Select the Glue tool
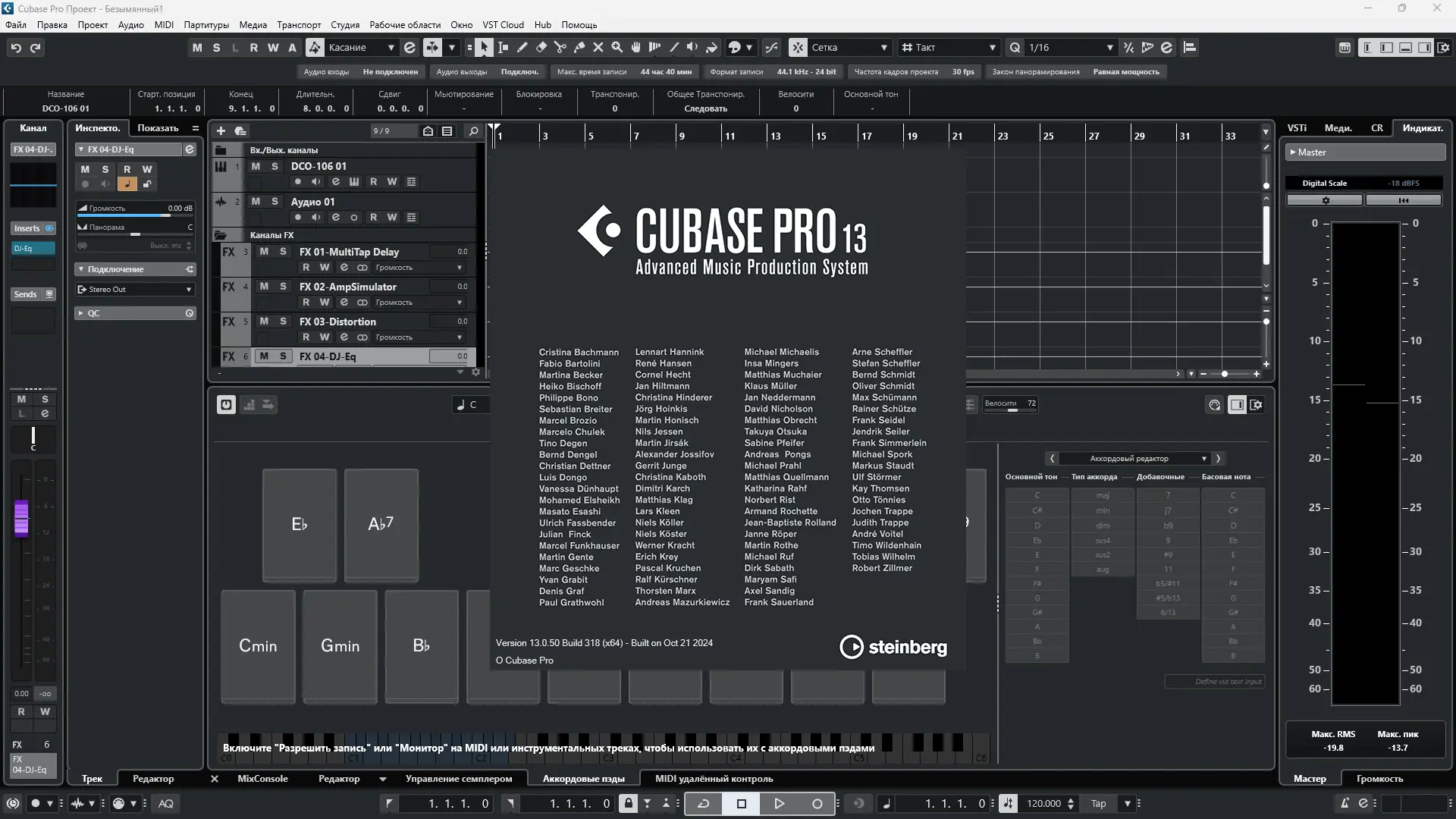This screenshot has width=1456, height=819. coord(579,47)
